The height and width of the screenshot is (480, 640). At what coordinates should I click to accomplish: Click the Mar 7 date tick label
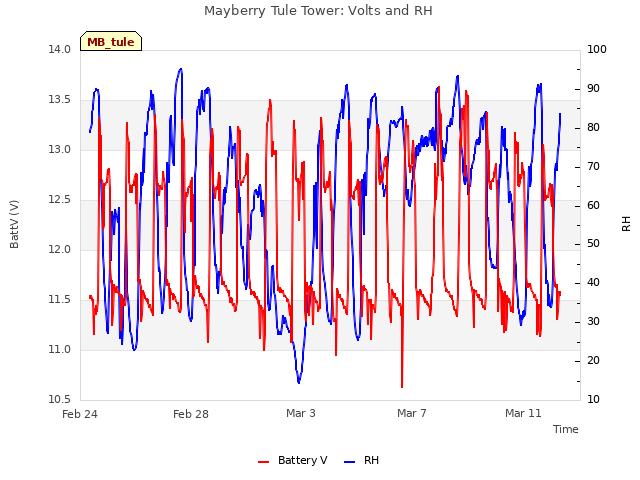pyautogui.click(x=412, y=413)
